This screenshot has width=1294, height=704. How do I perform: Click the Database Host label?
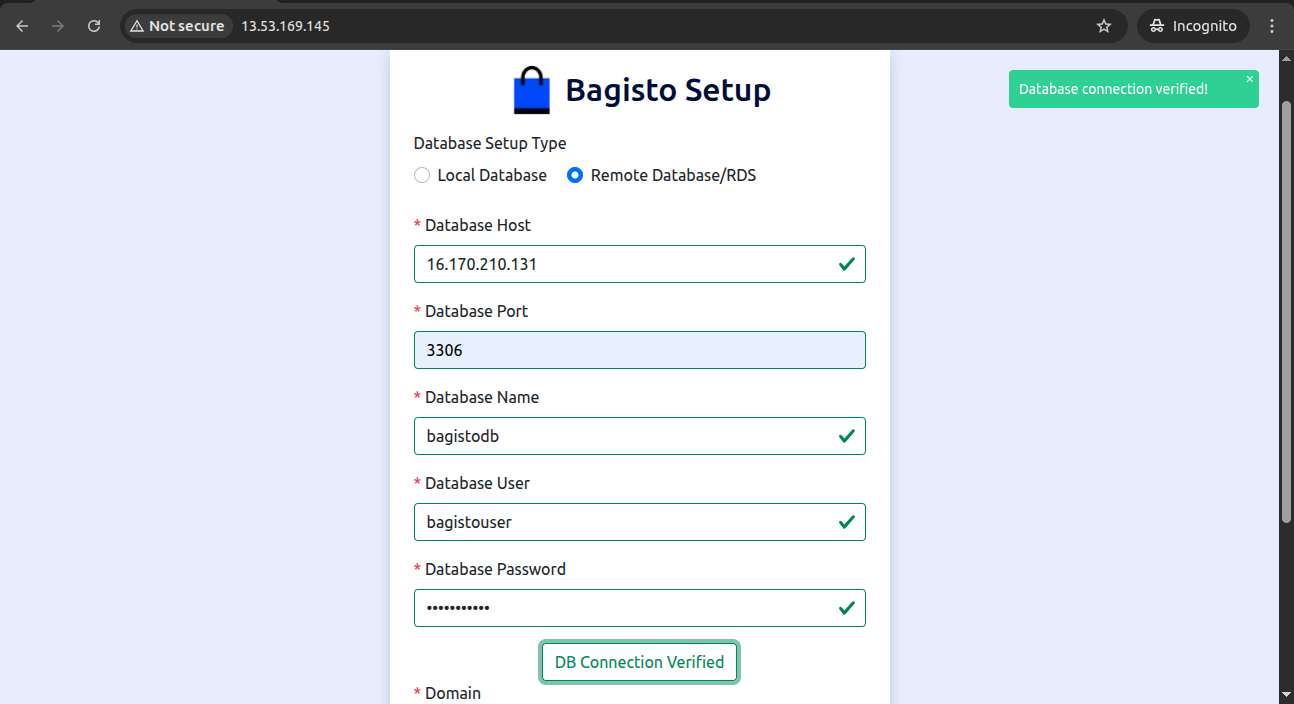pyautogui.click(x=478, y=225)
